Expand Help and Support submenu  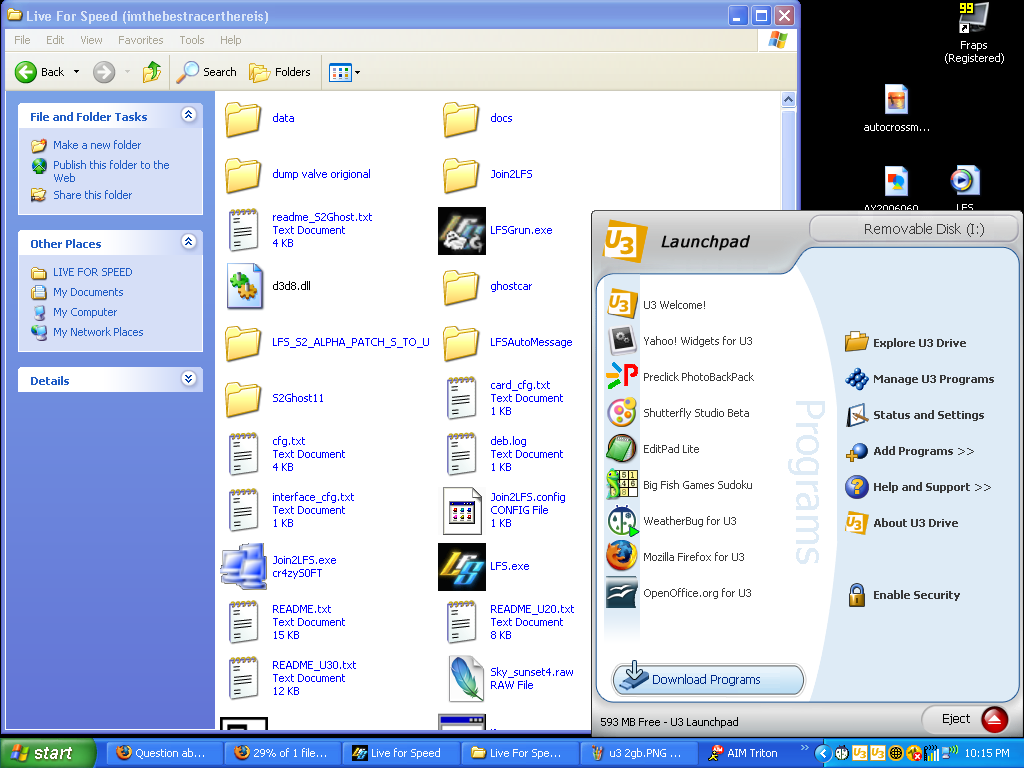coord(918,487)
